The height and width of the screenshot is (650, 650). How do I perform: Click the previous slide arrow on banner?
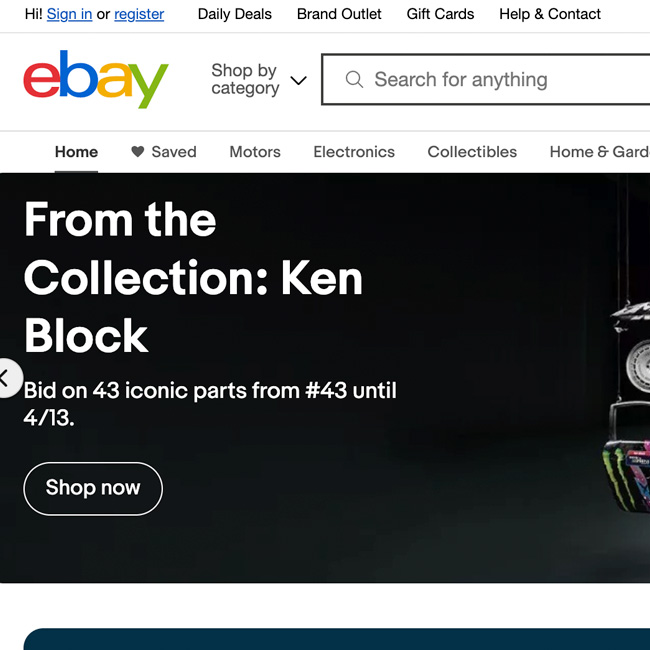(6, 378)
